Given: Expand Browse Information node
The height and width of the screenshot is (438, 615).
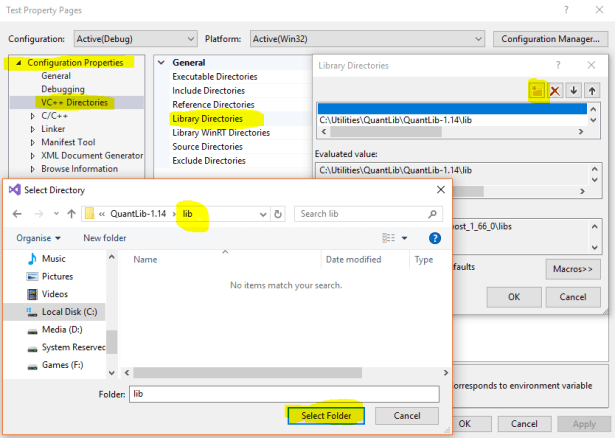Looking at the screenshot, I should click(x=33, y=169).
